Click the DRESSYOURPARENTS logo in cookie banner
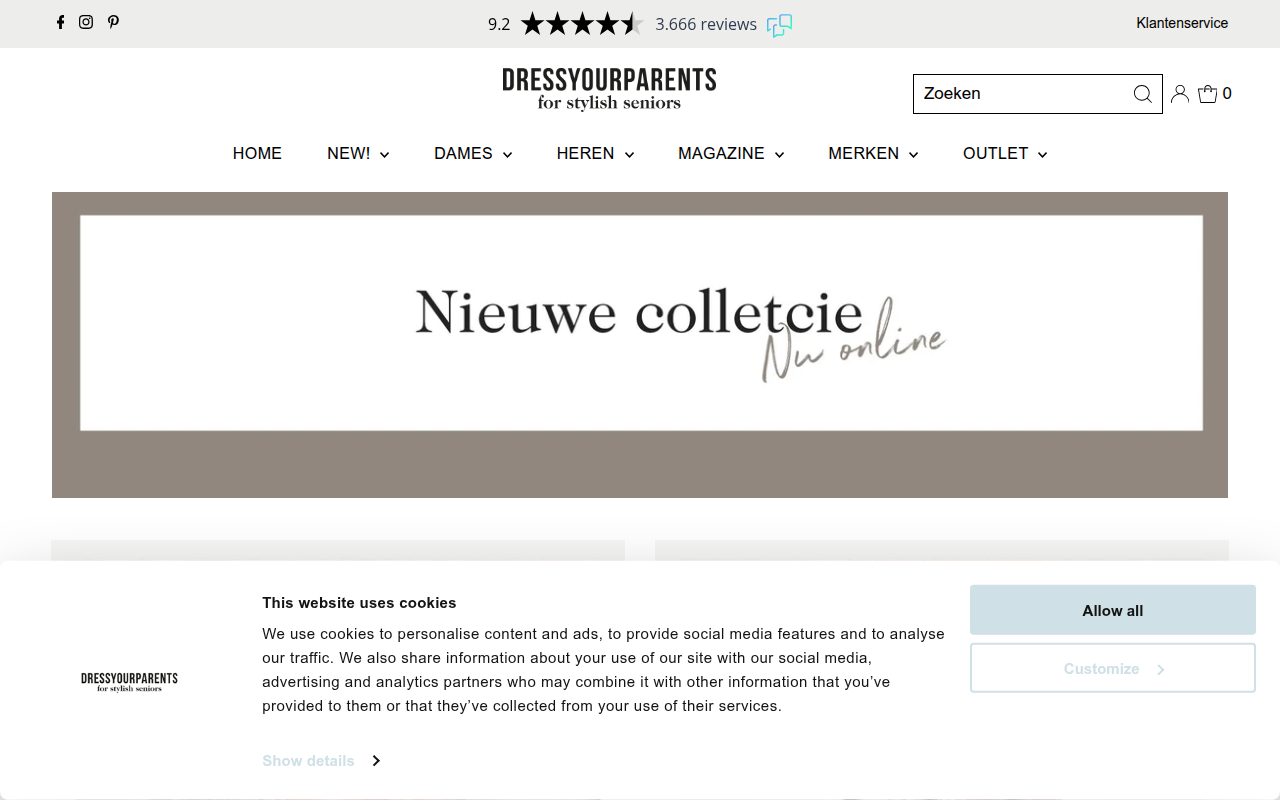Image resolution: width=1280 pixels, height=800 pixels. (x=129, y=682)
